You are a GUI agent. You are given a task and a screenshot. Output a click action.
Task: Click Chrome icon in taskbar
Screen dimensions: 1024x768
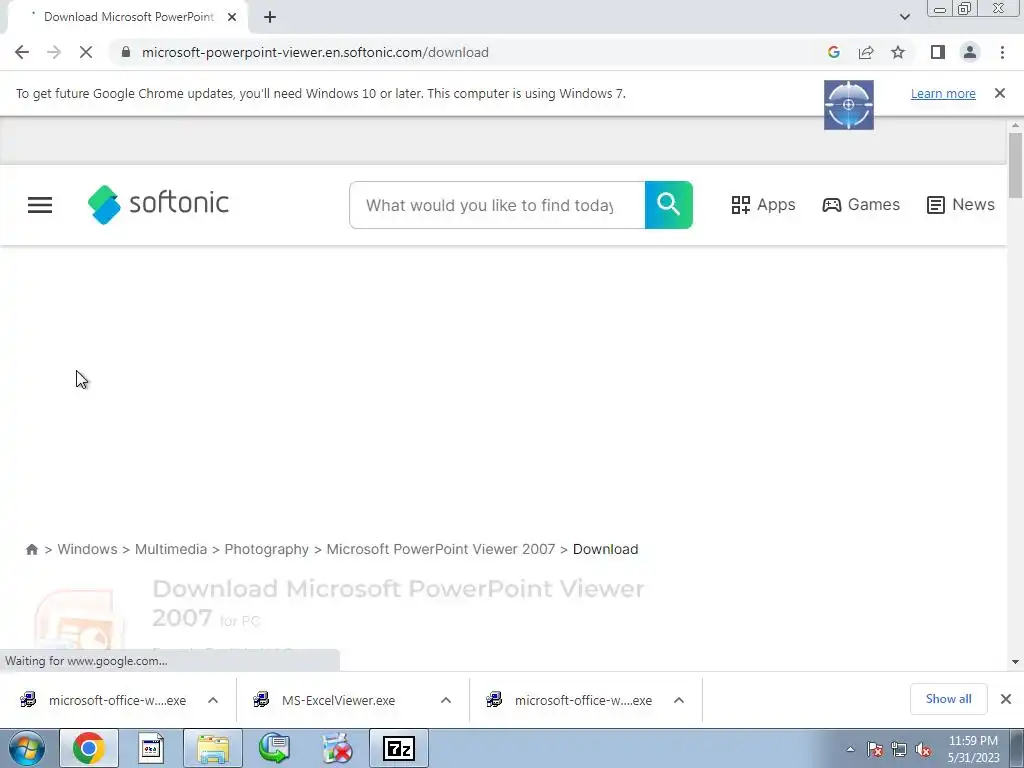88,748
